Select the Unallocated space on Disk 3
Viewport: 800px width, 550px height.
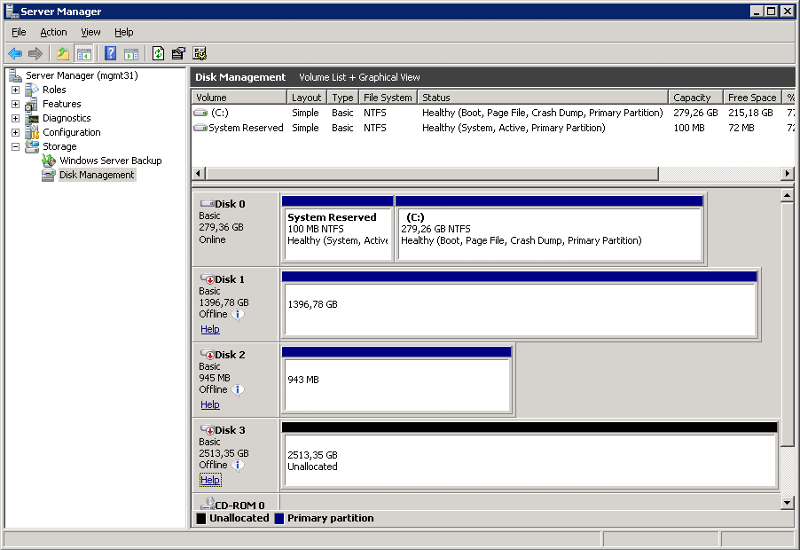[530, 455]
